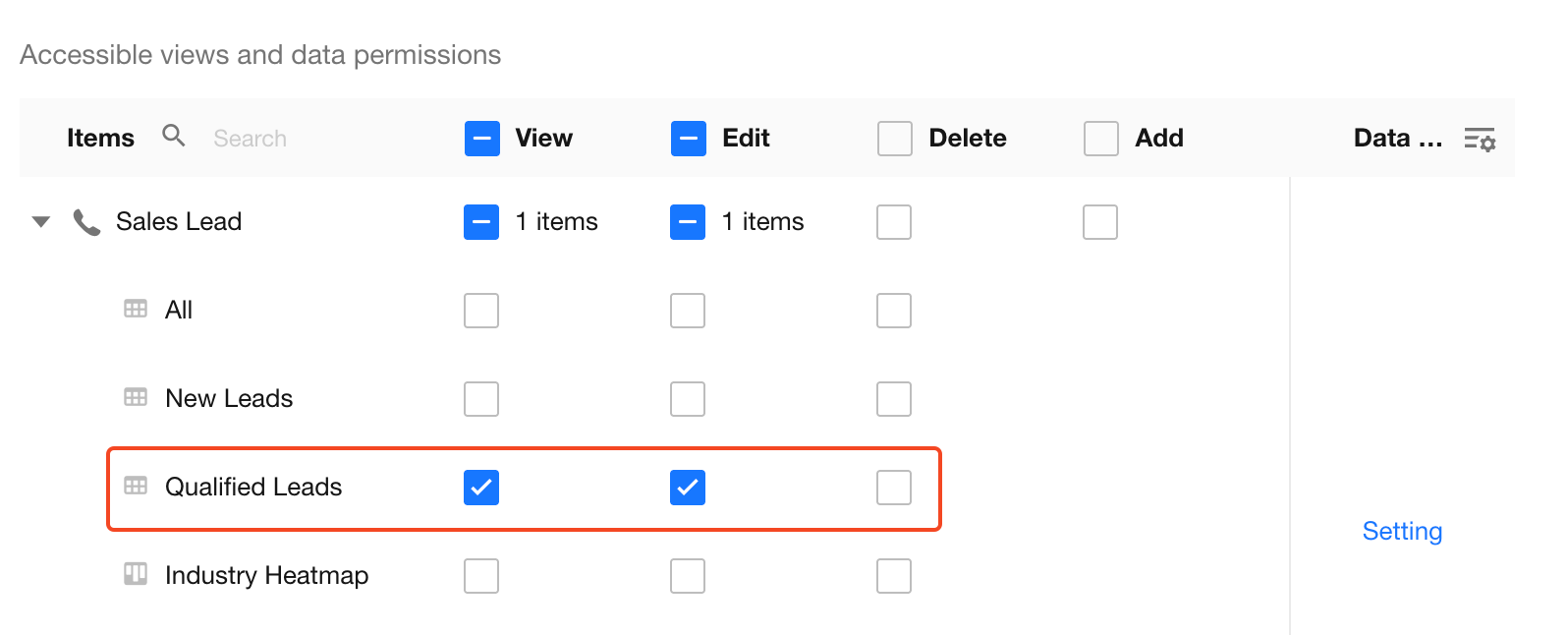Check Add for Sales Lead
Viewport: 1568px width, 635px height.
point(1100,222)
